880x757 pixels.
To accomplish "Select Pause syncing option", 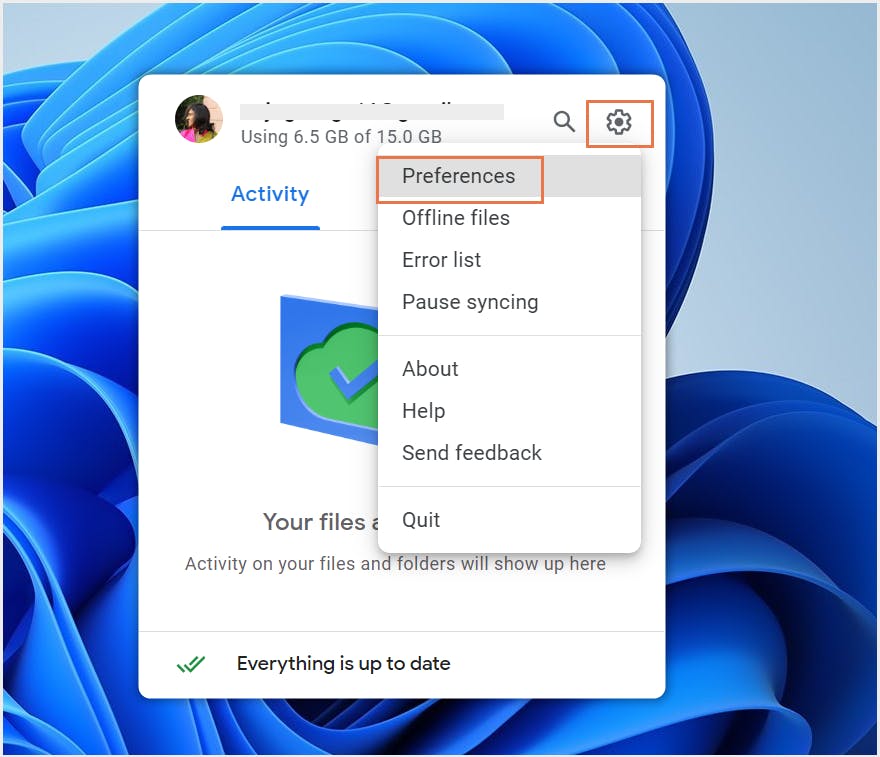I will coord(510,302).
